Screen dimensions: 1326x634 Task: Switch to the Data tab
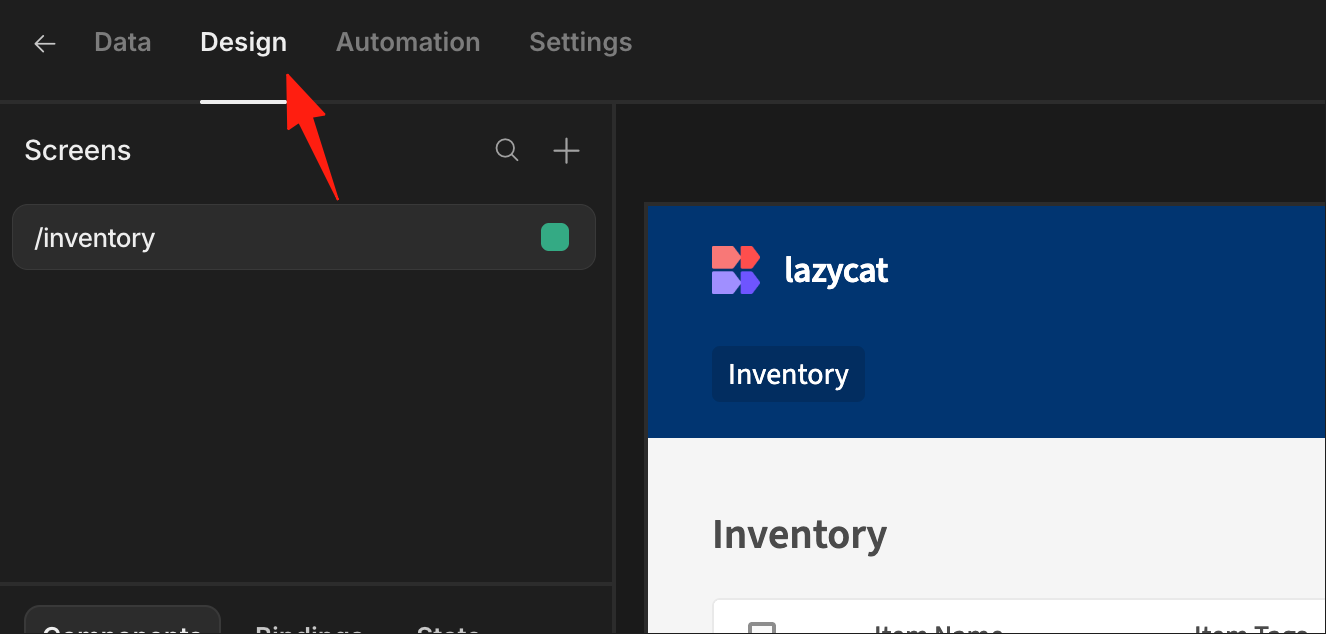(123, 42)
